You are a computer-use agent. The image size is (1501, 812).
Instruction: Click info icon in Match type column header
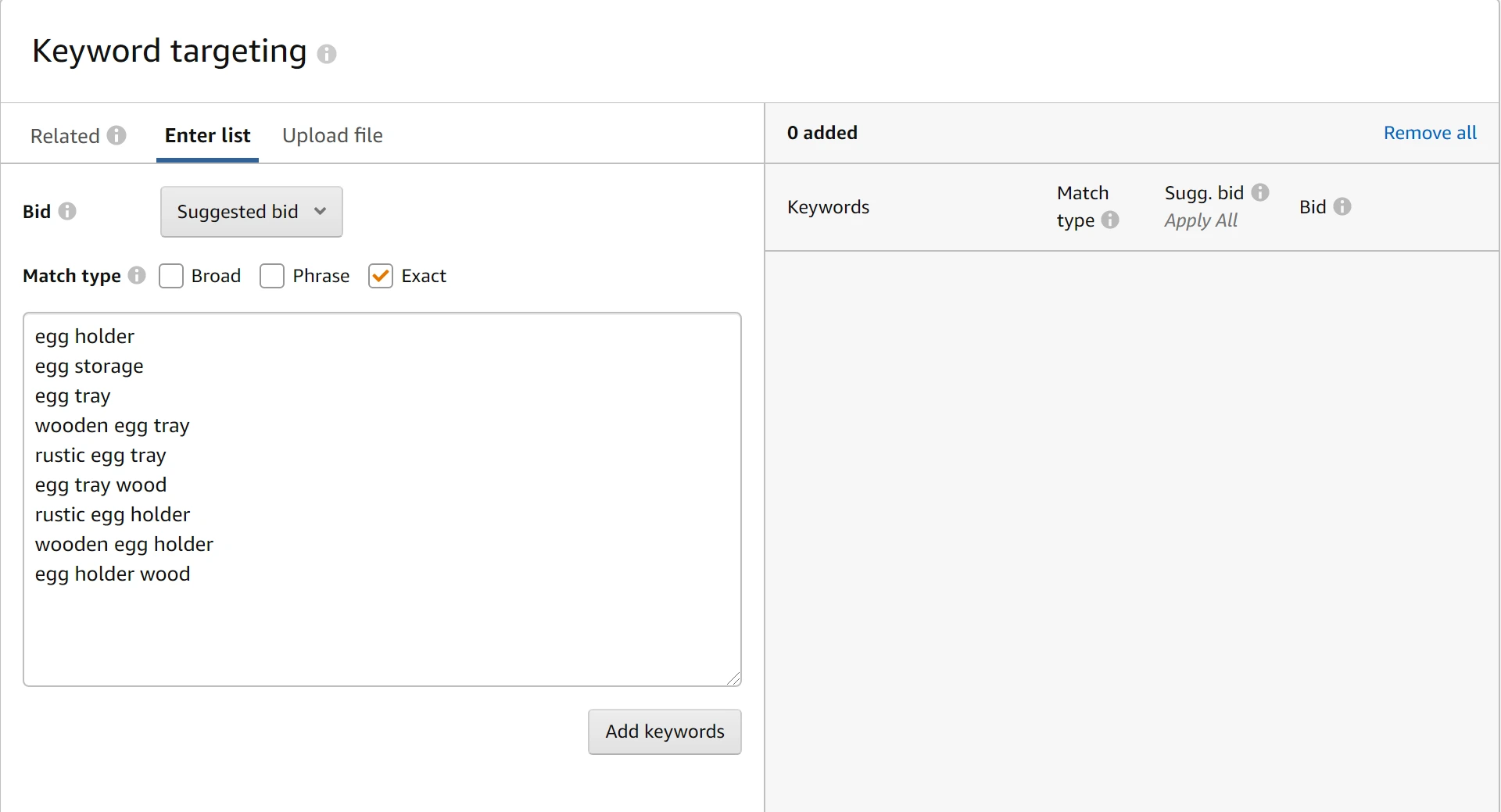coord(1110,220)
